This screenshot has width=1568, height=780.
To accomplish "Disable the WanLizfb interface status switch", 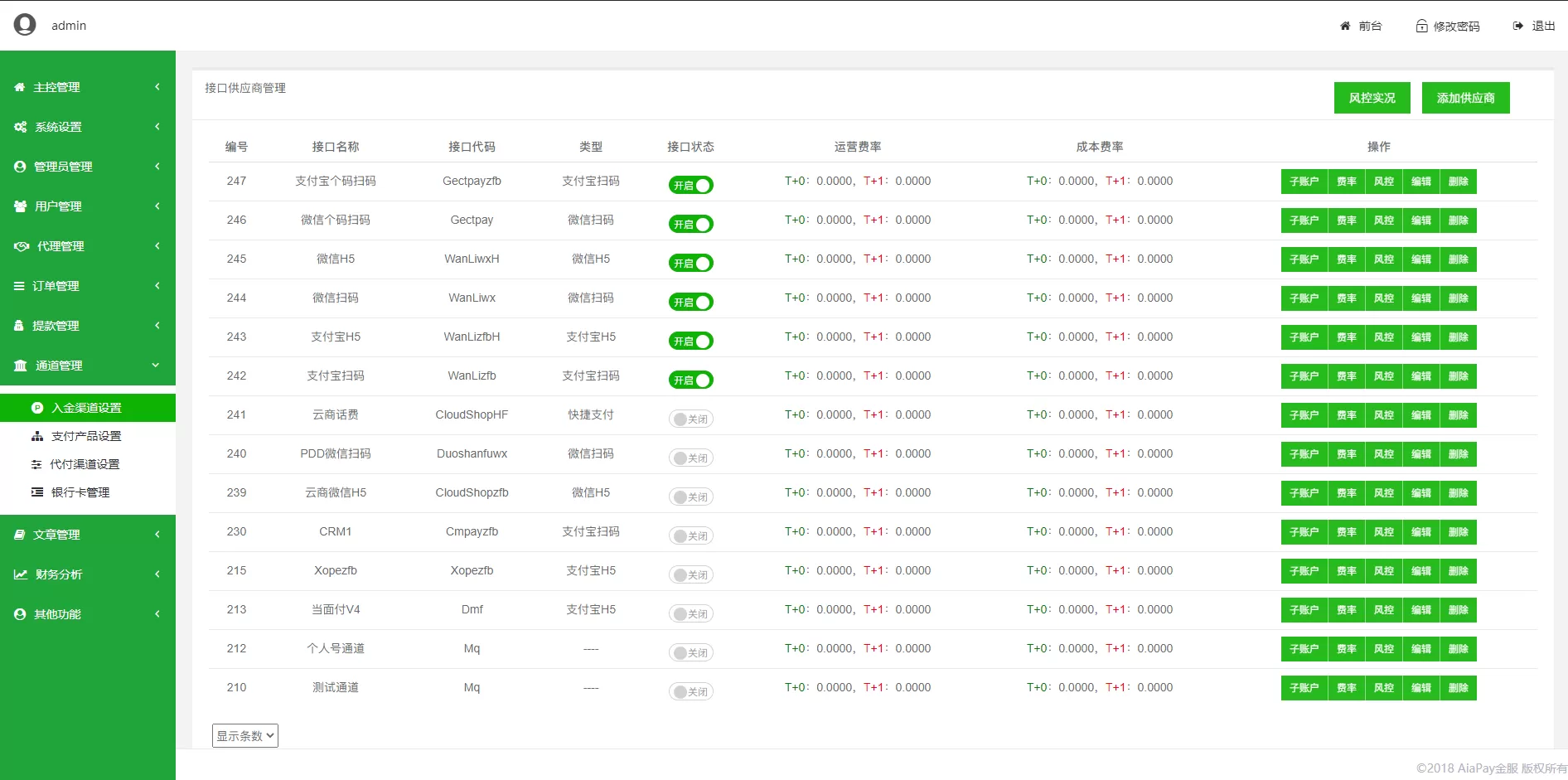I will coord(690,380).
